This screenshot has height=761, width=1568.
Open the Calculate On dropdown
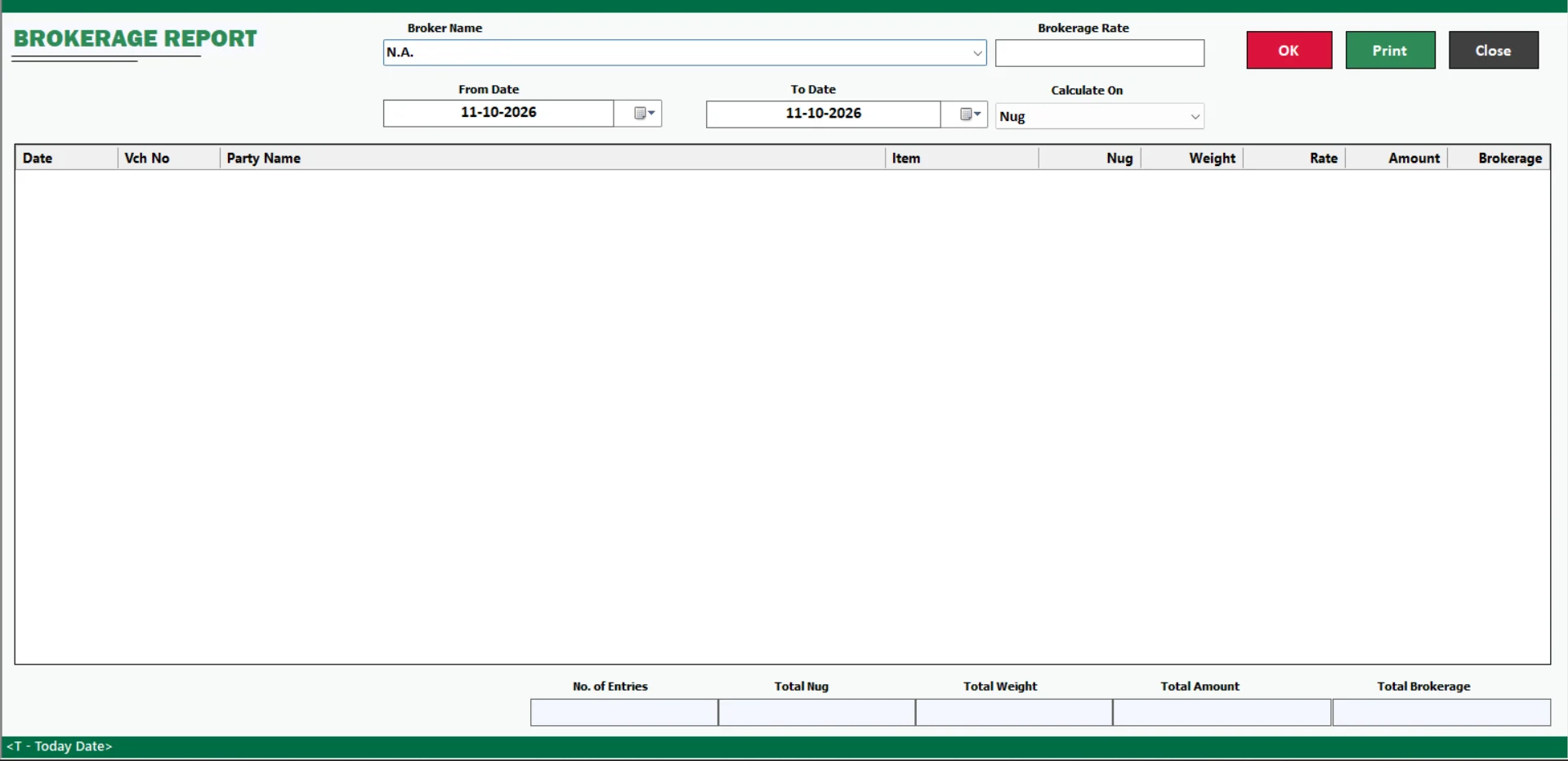click(x=1195, y=116)
